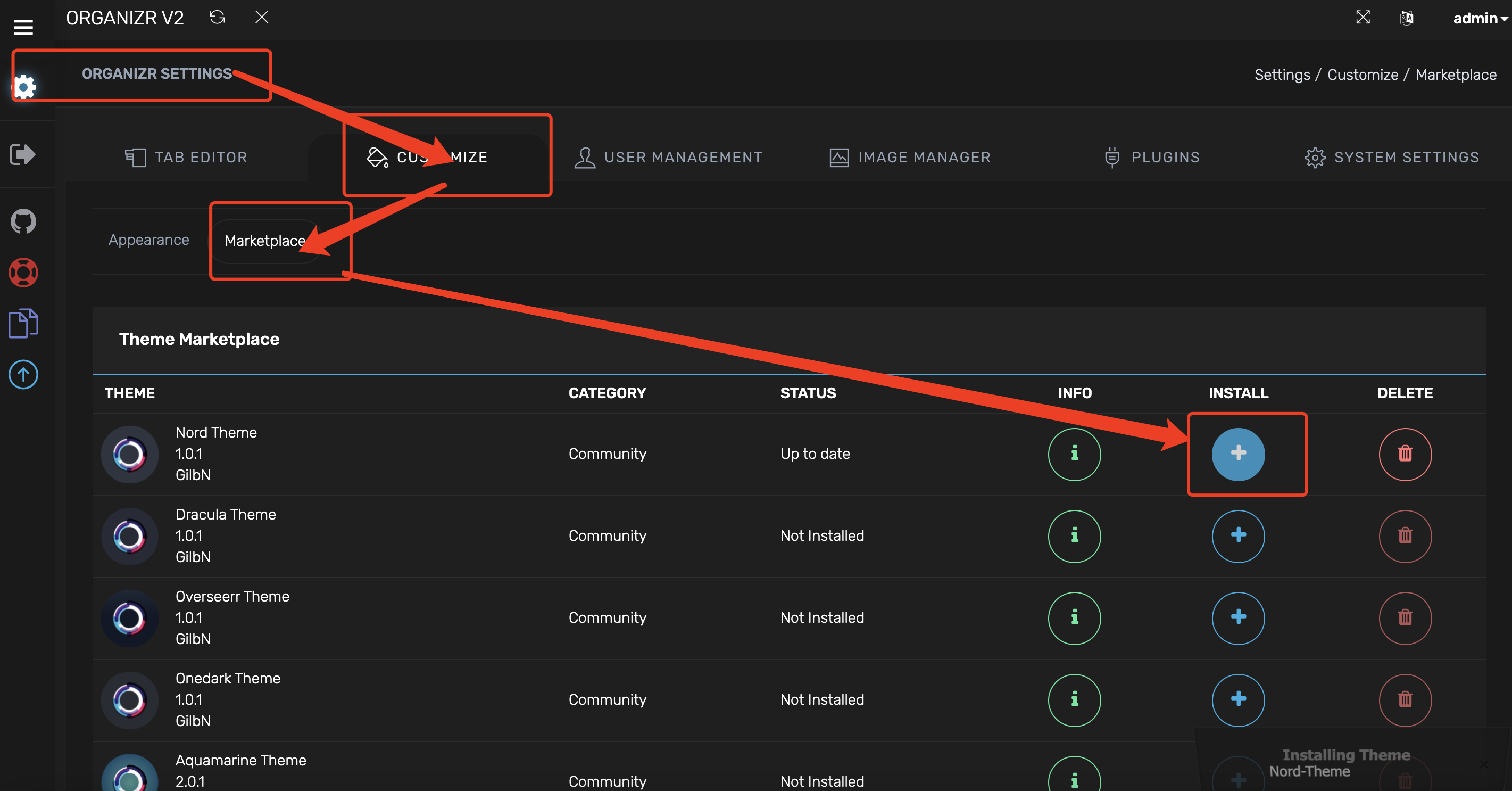Install the Dracula Theme
The image size is (1512, 791).
pyautogui.click(x=1238, y=535)
